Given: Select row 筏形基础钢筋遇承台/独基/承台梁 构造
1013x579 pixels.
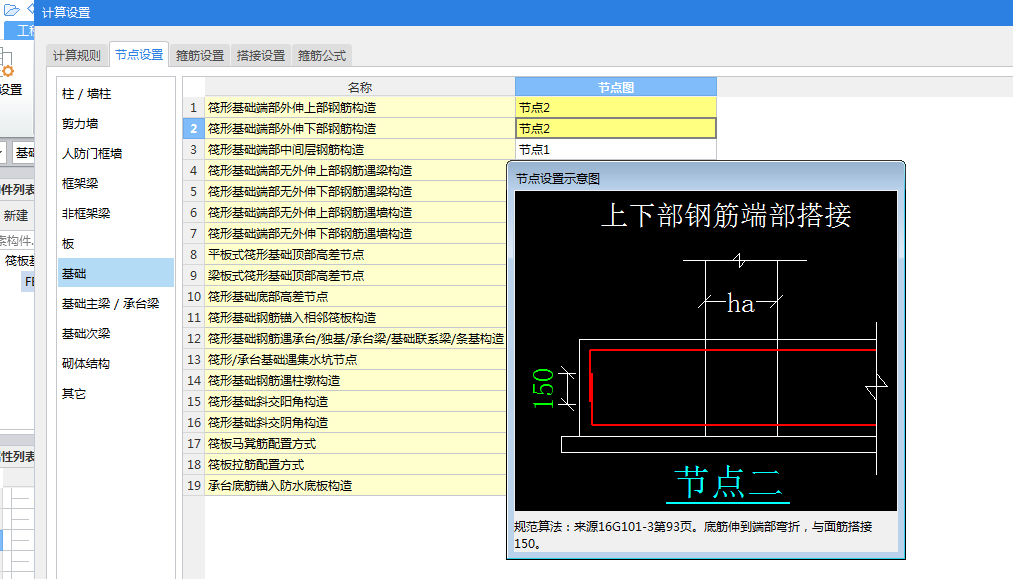Looking at the screenshot, I should point(356,339).
